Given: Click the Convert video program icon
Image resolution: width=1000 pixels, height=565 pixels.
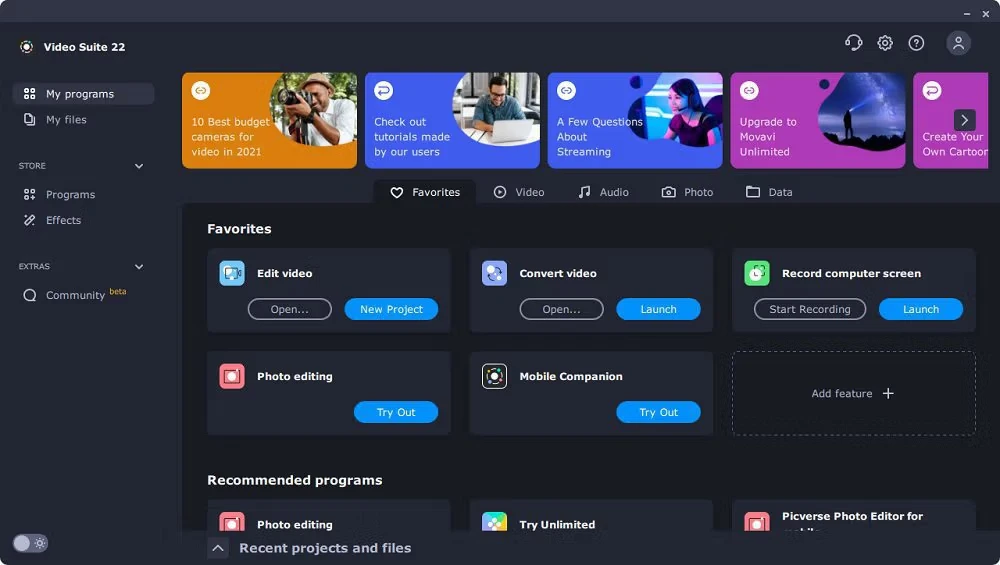Looking at the screenshot, I should (x=494, y=273).
